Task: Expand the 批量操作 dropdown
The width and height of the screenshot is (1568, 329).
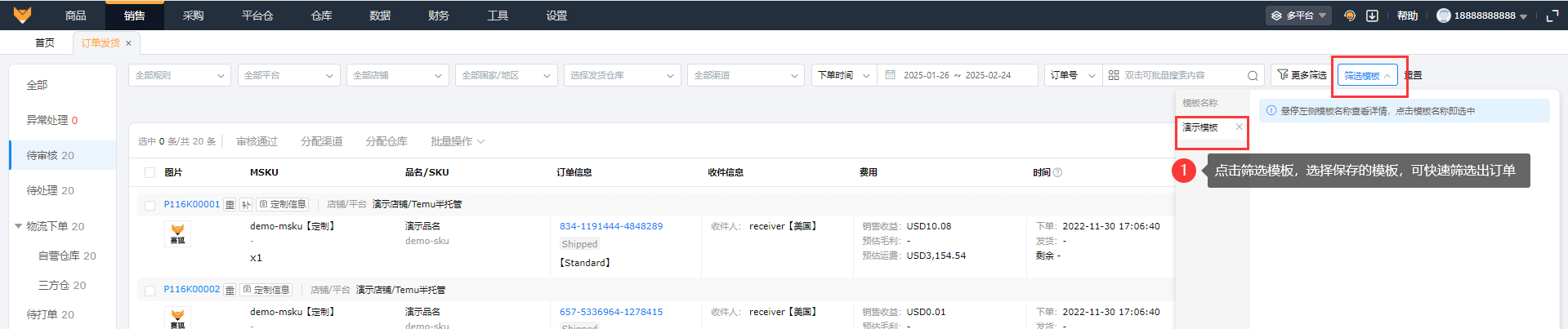Action: [x=458, y=141]
